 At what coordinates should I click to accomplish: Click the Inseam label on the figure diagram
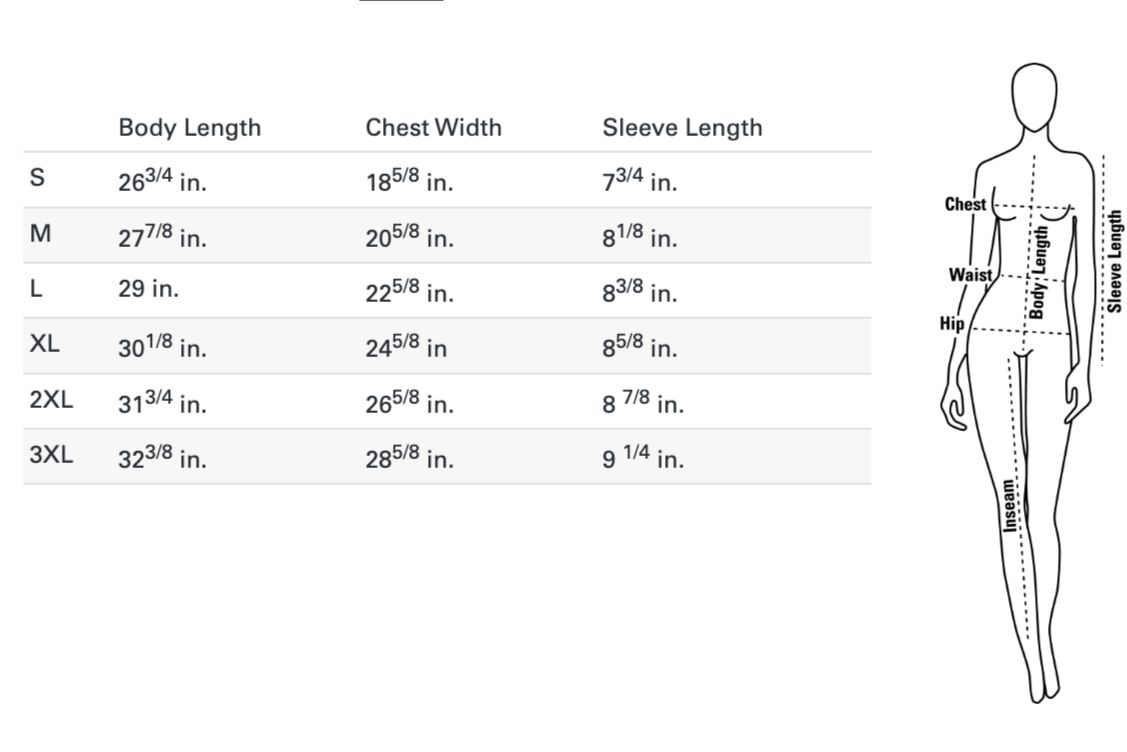[x=1009, y=503]
